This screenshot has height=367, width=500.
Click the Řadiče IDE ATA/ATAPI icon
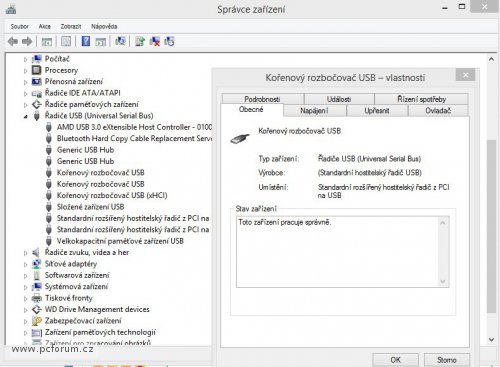pyautogui.click(x=37, y=93)
